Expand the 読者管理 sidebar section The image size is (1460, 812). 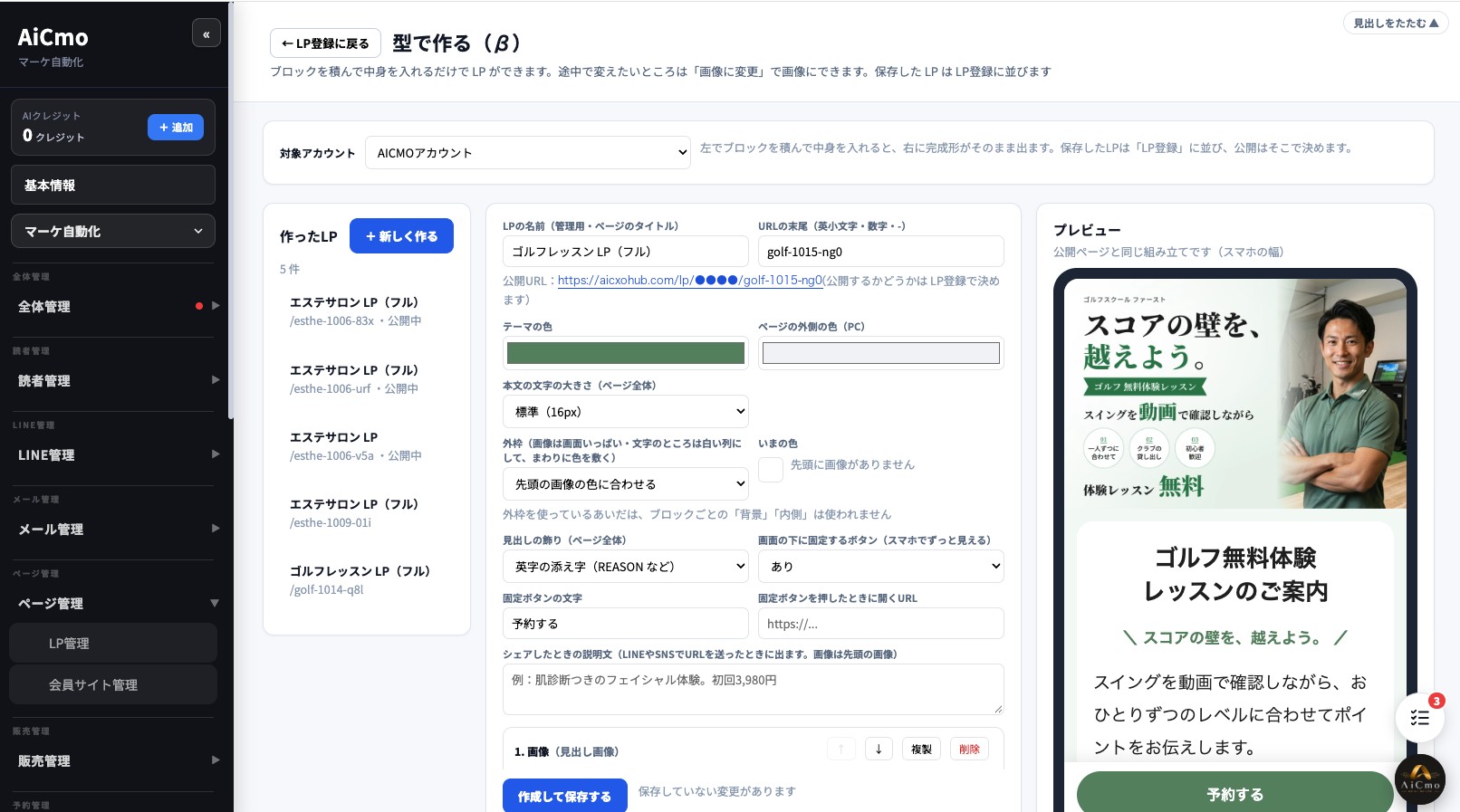[113, 380]
